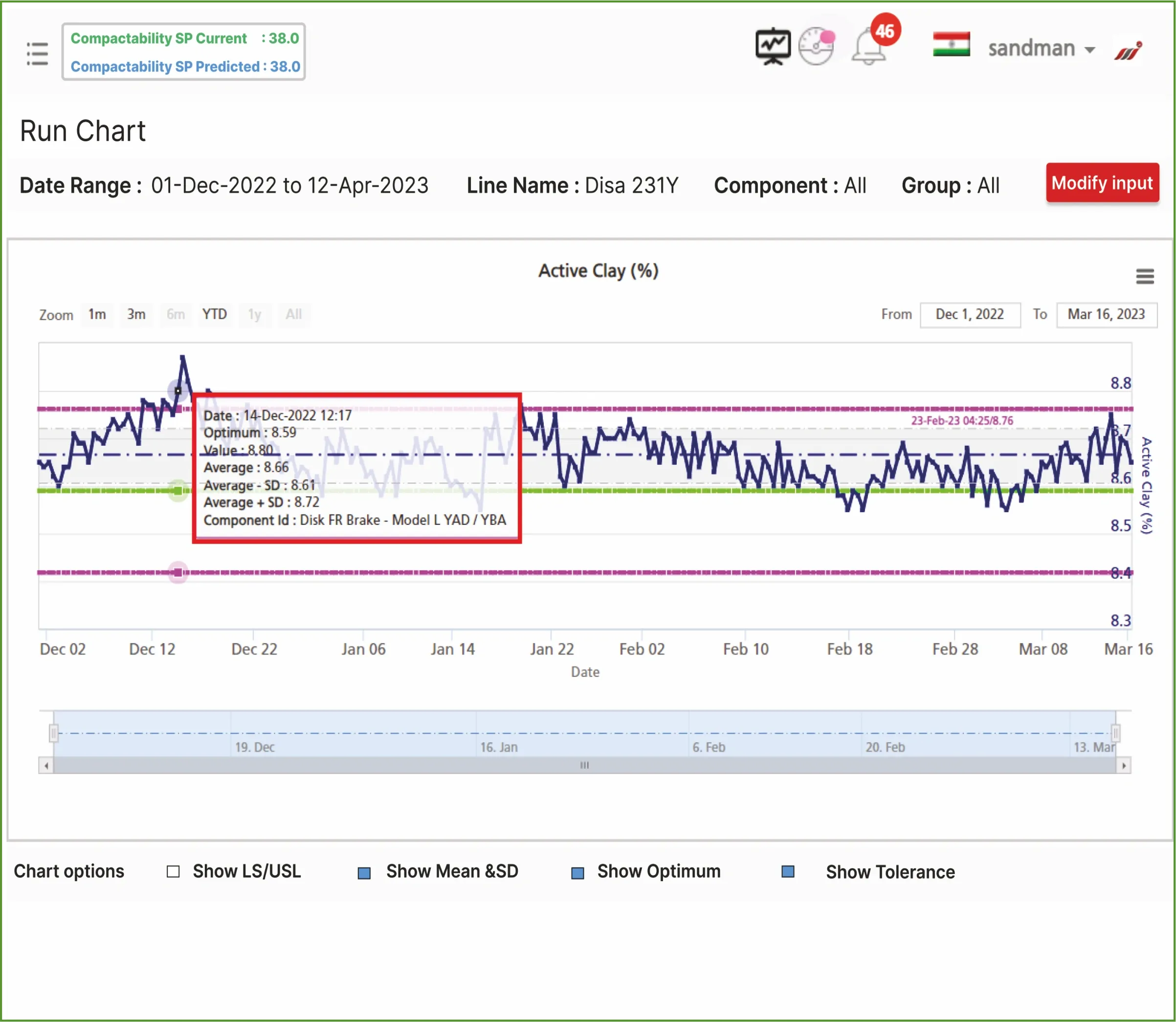The width and height of the screenshot is (1176, 1022).
Task: Uncheck the Show Tolerance checkbox
Action: [788, 871]
